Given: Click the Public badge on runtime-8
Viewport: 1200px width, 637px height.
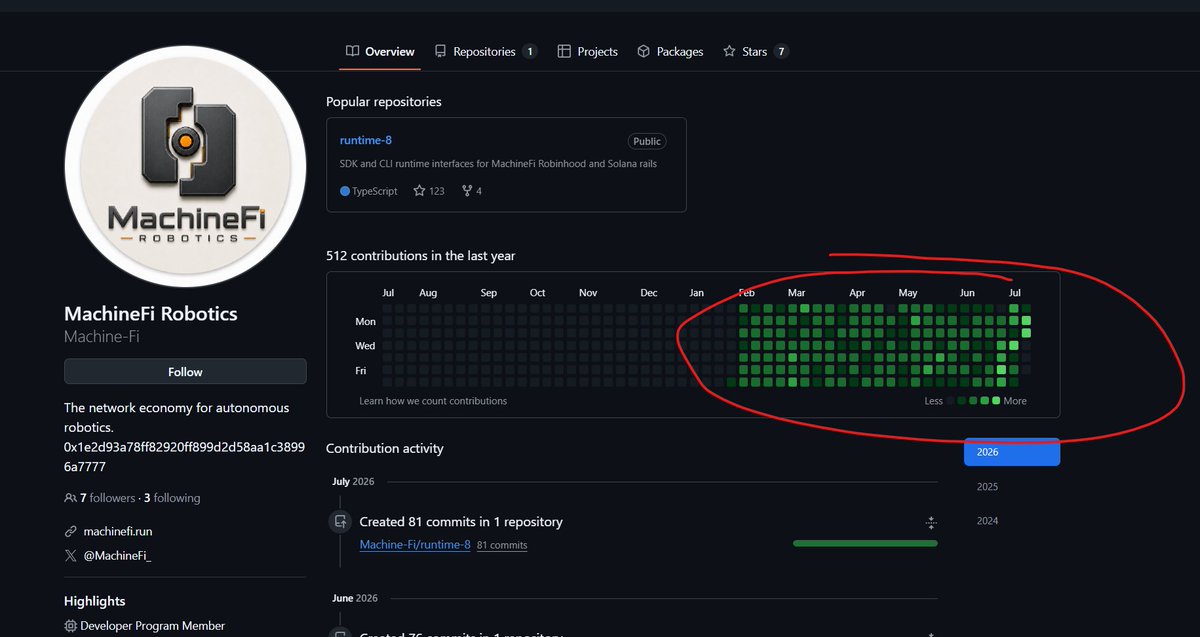Looking at the screenshot, I should pyautogui.click(x=647, y=141).
